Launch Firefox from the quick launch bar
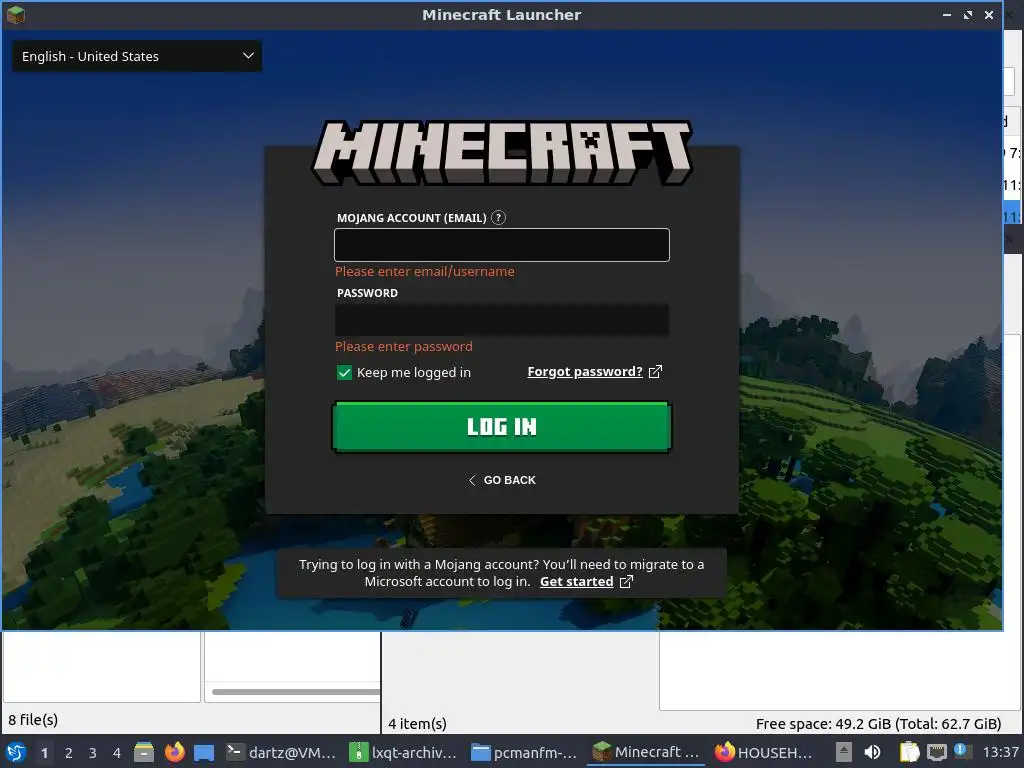This screenshot has height=768, width=1024. point(174,752)
